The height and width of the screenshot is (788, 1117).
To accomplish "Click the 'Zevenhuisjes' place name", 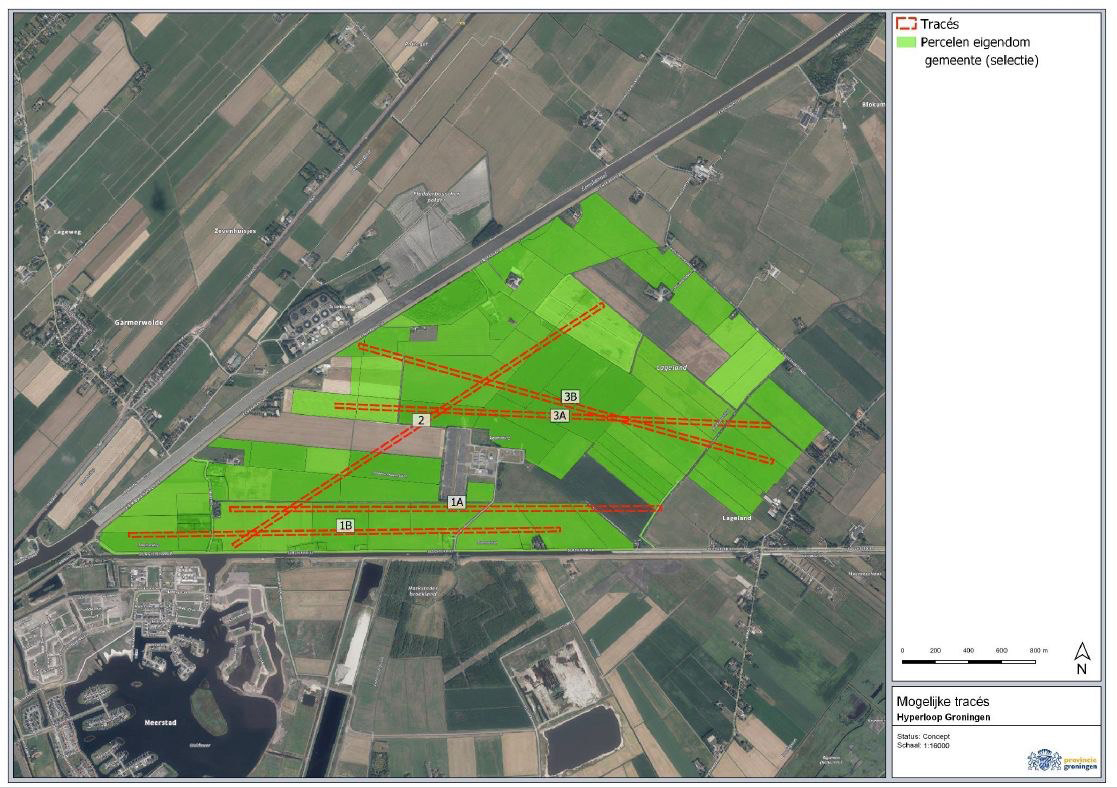I will click(235, 232).
